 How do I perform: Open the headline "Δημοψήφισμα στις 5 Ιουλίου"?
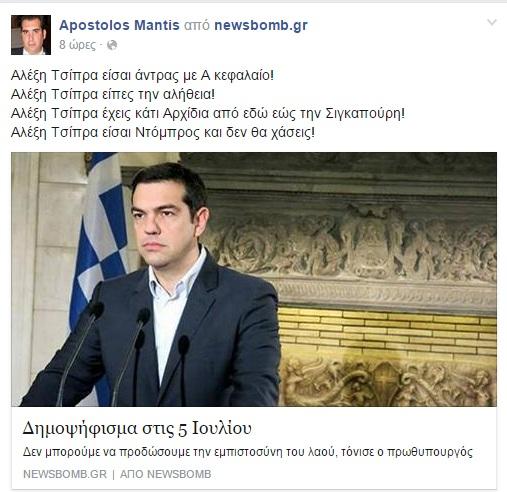point(137,429)
